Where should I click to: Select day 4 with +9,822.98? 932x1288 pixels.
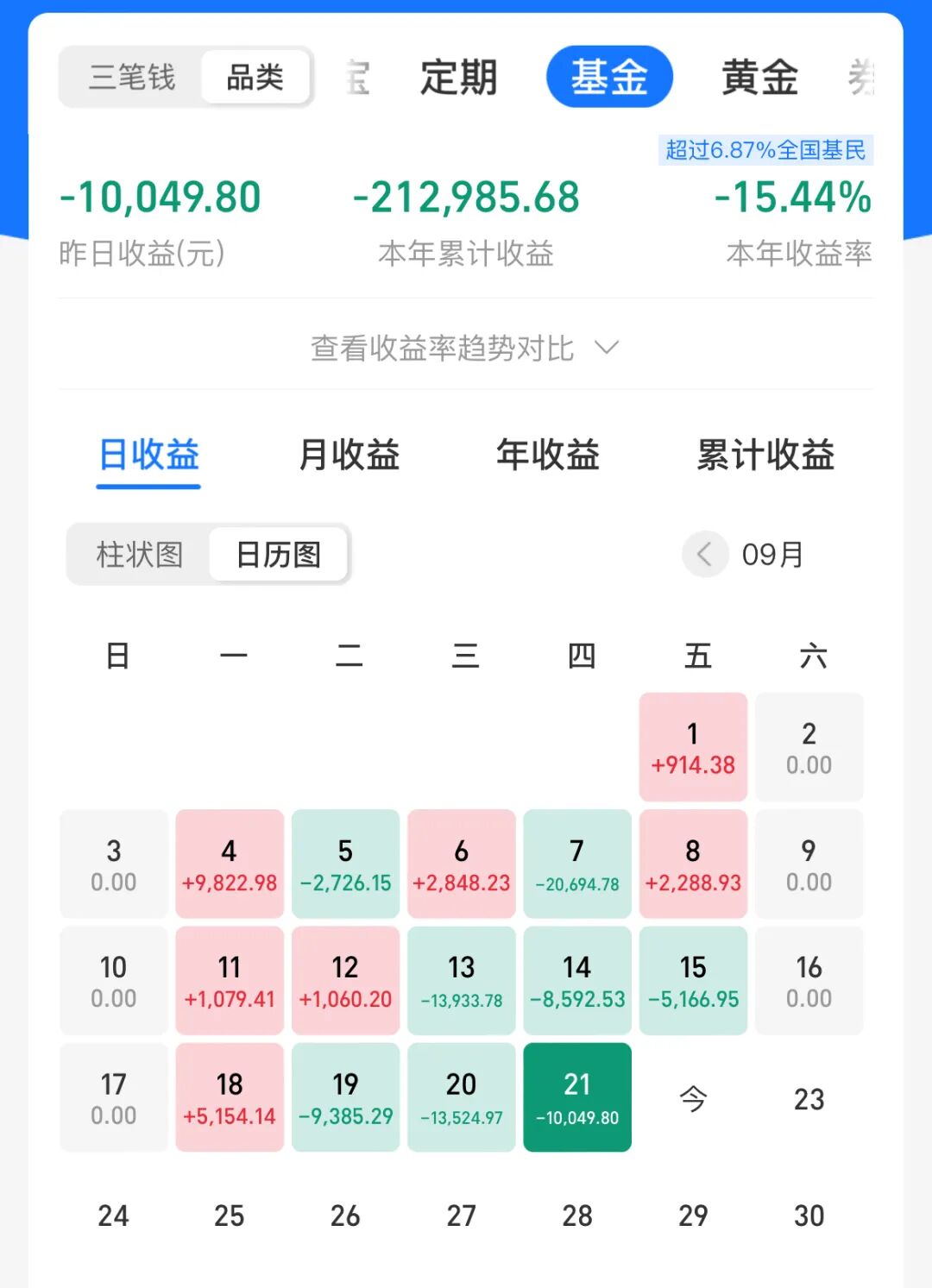coord(230,864)
